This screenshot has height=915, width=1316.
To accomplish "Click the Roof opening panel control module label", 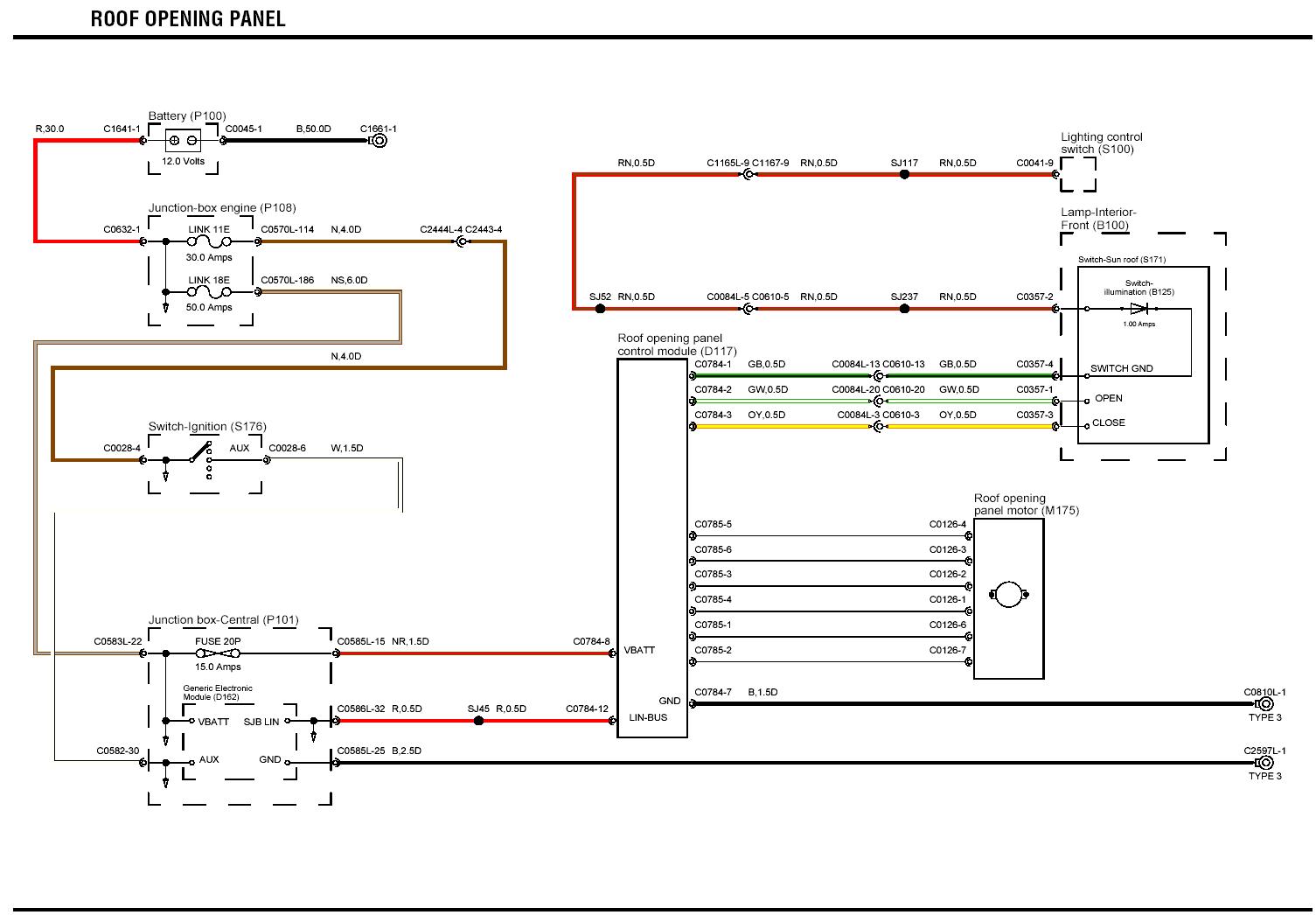I will pos(670,345).
